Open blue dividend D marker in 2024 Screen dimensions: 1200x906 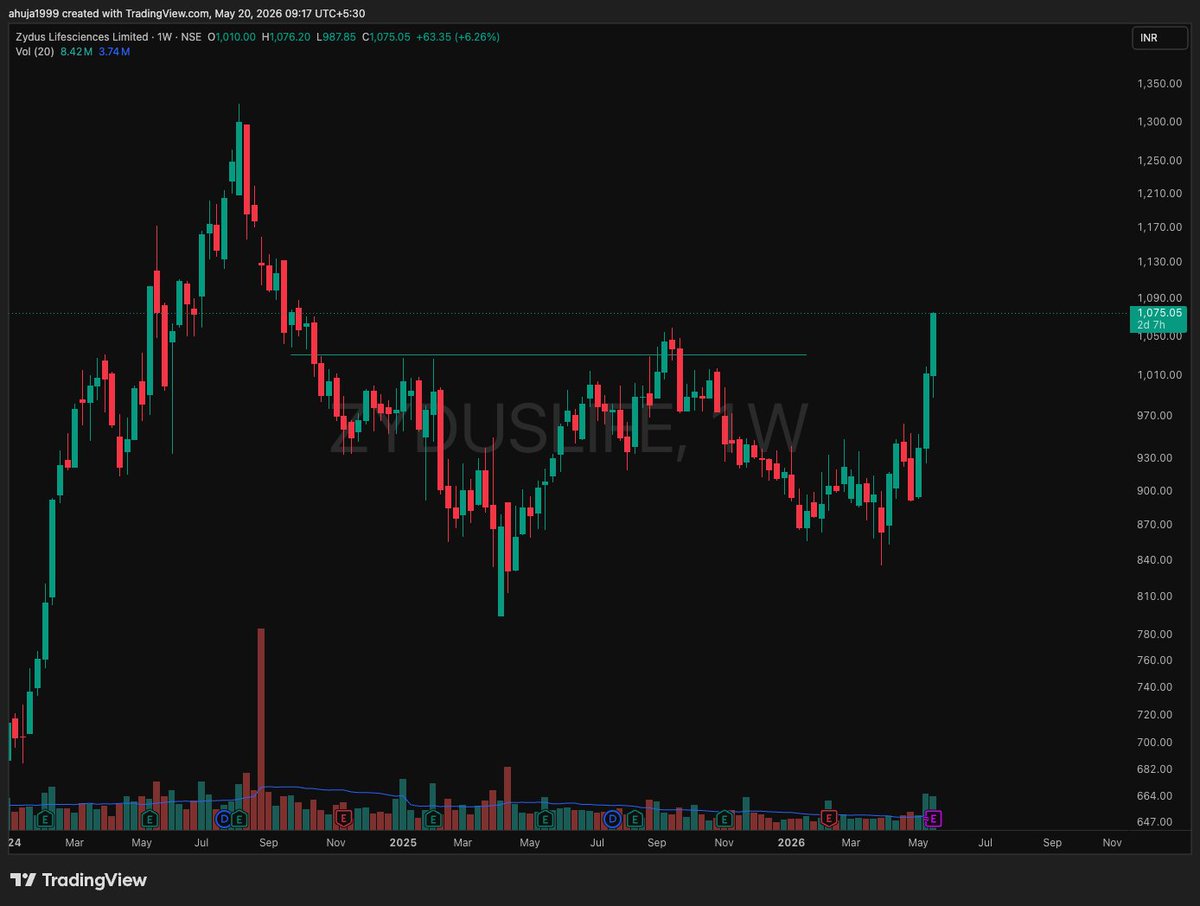click(x=224, y=819)
